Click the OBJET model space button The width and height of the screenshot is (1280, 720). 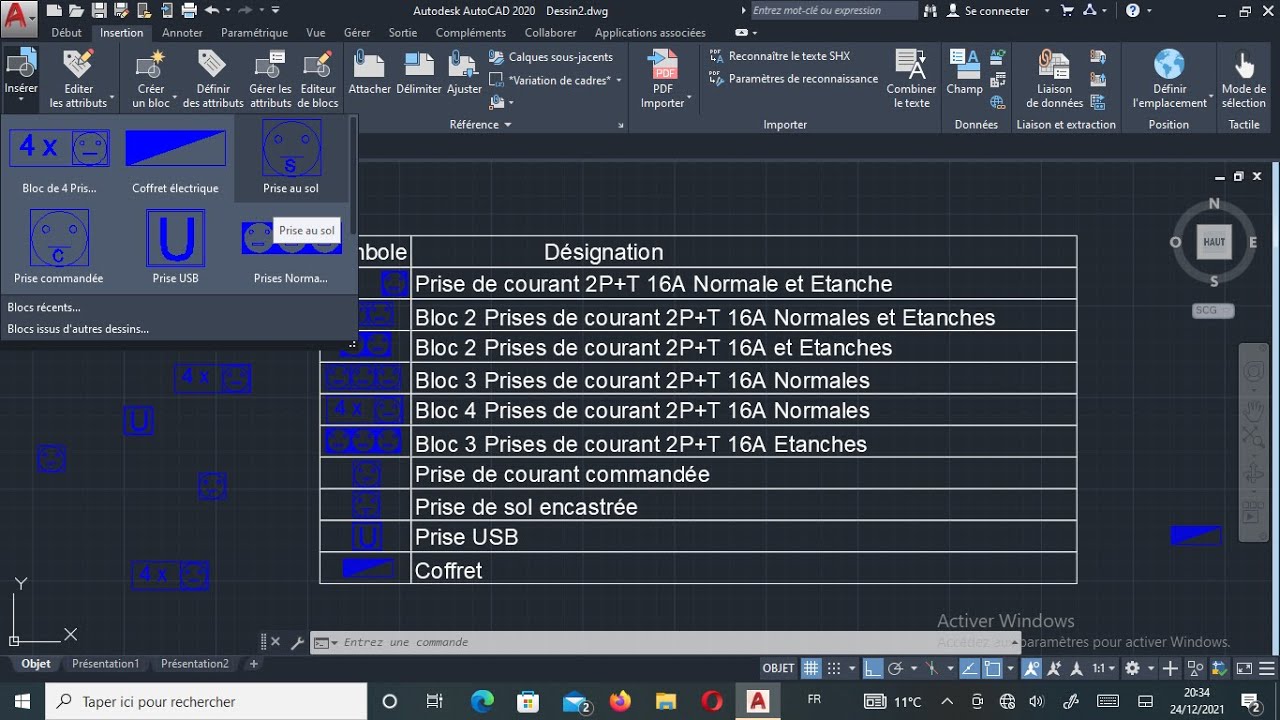coord(779,668)
